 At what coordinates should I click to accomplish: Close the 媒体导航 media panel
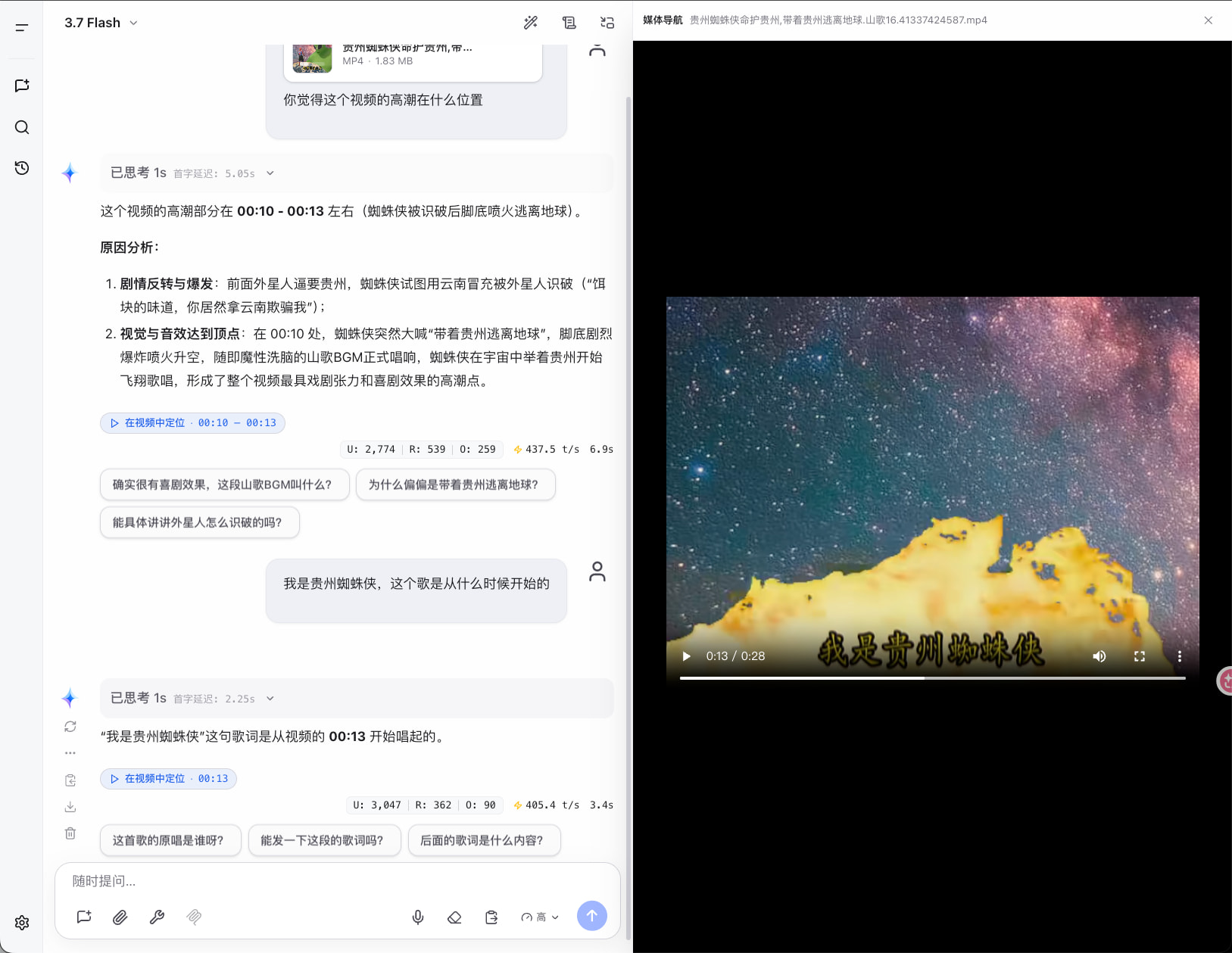pyautogui.click(x=1209, y=20)
